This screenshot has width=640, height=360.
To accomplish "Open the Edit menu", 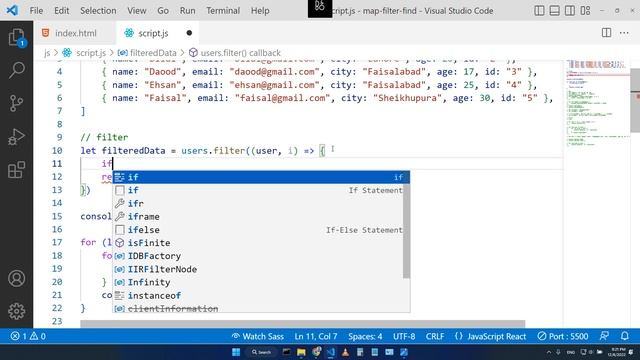I will tap(62, 11).
